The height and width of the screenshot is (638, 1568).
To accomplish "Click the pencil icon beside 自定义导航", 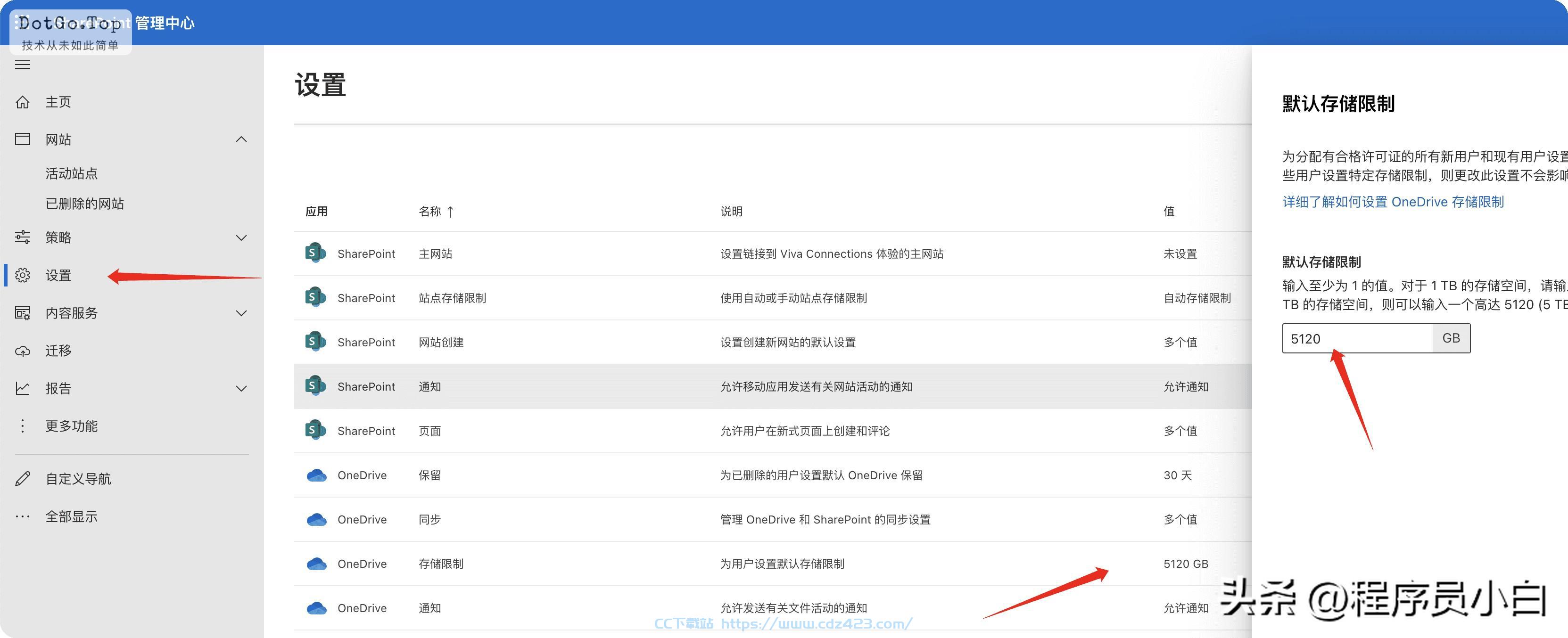I will click(23, 479).
